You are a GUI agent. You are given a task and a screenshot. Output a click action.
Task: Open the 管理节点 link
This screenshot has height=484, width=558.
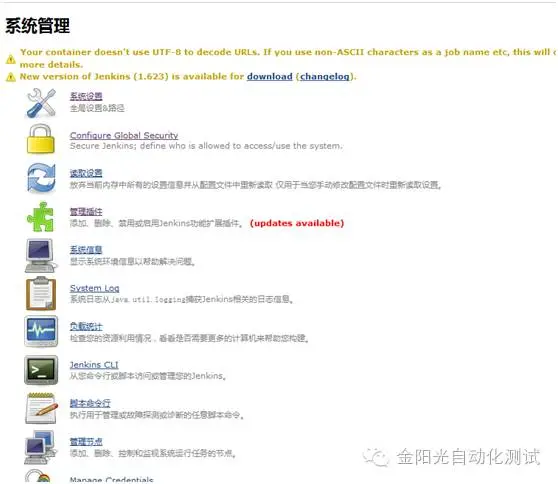[86, 442]
